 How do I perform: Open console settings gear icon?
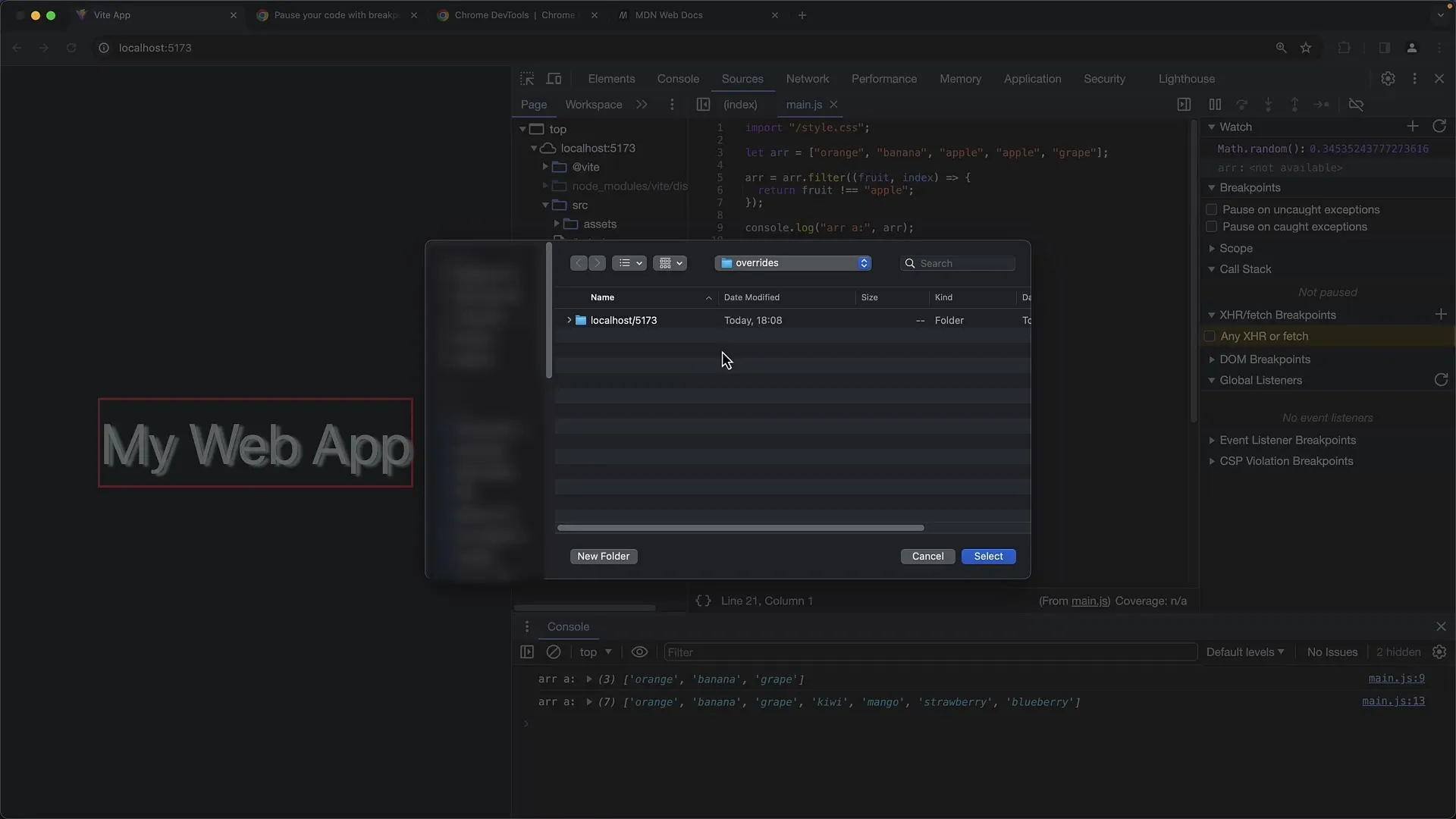(x=1439, y=652)
